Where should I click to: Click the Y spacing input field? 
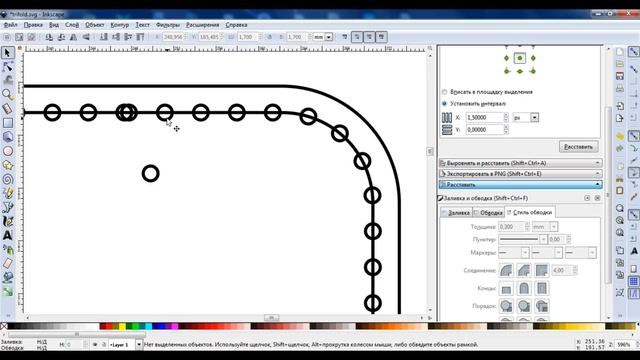pyautogui.click(x=484, y=130)
